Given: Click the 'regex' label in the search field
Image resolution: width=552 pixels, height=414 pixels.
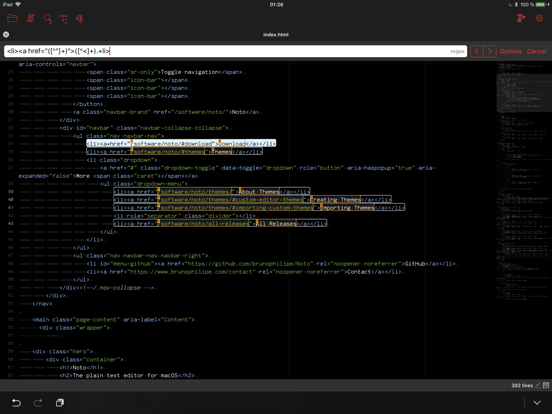Looking at the screenshot, I should pos(457,51).
